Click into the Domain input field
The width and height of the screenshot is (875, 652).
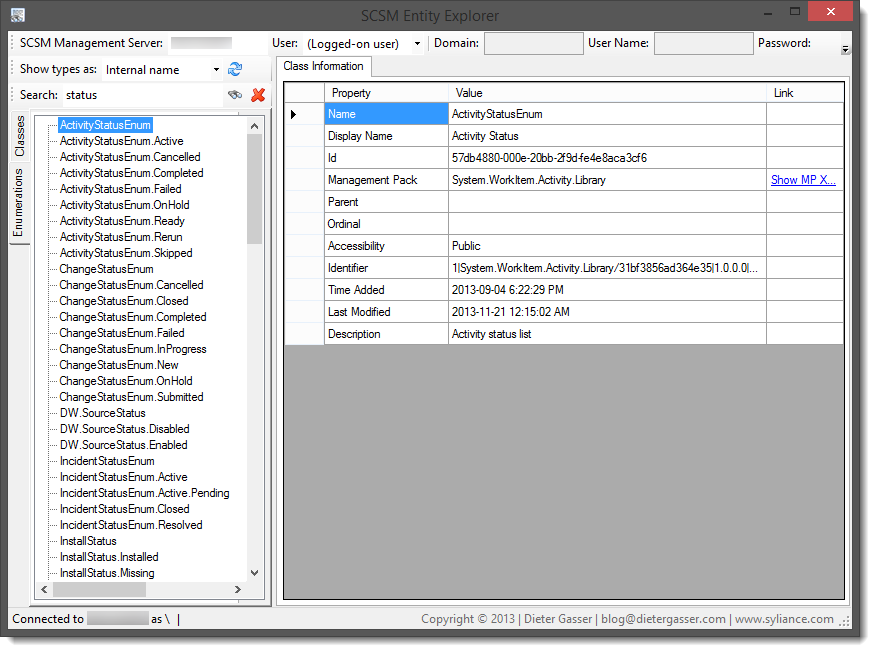coord(533,44)
